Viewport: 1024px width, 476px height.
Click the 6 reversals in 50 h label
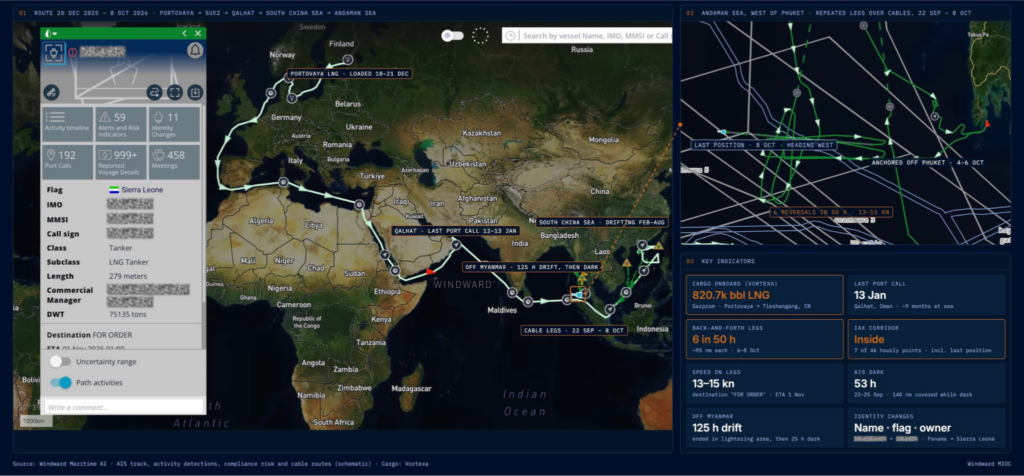tap(831, 212)
